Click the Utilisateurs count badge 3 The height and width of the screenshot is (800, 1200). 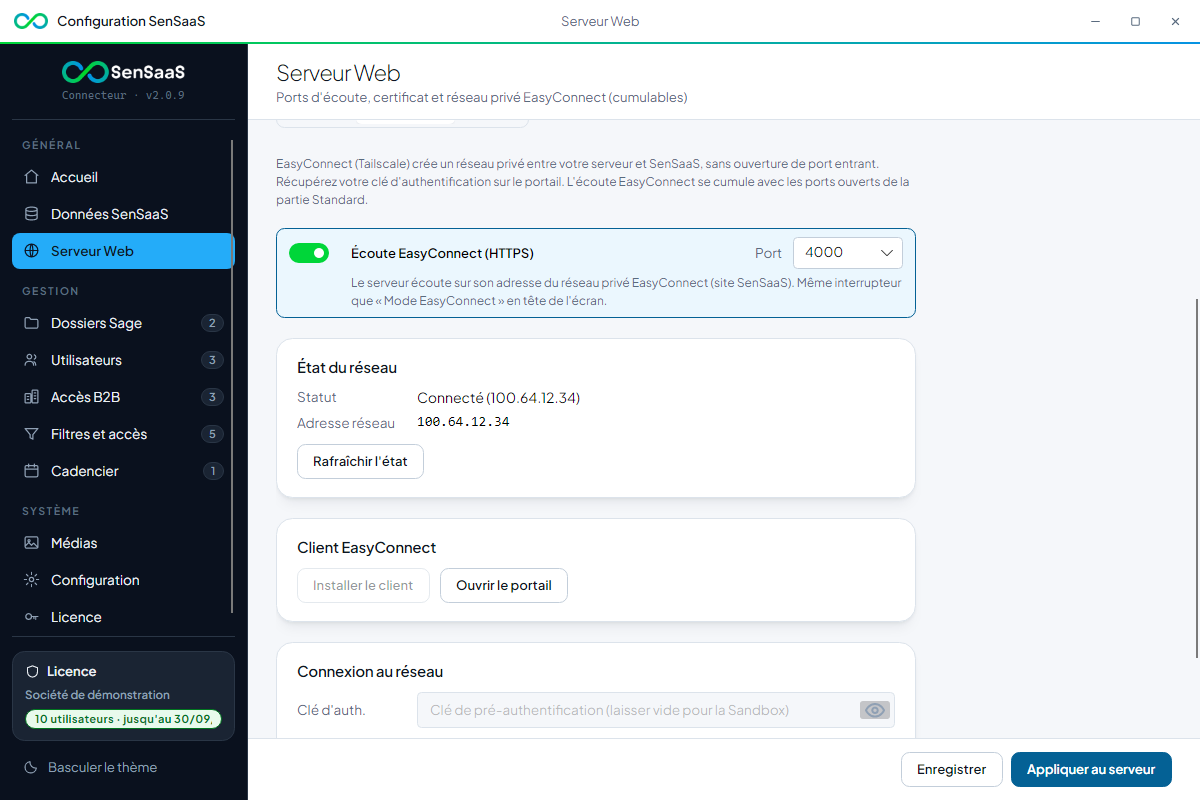coord(211,360)
